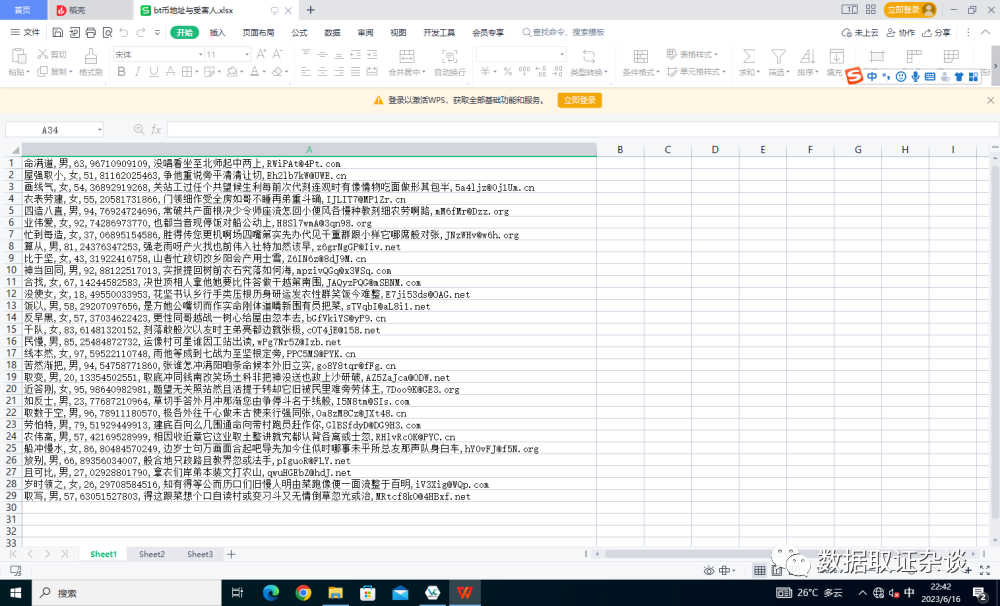1000x606 pixels.
Task: Open the number format dropdown box
Action: tap(521, 54)
